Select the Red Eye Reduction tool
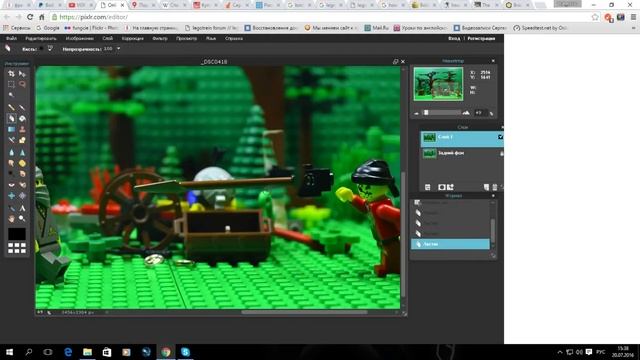This screenshot has width=640, height=360. click(11, 185)
